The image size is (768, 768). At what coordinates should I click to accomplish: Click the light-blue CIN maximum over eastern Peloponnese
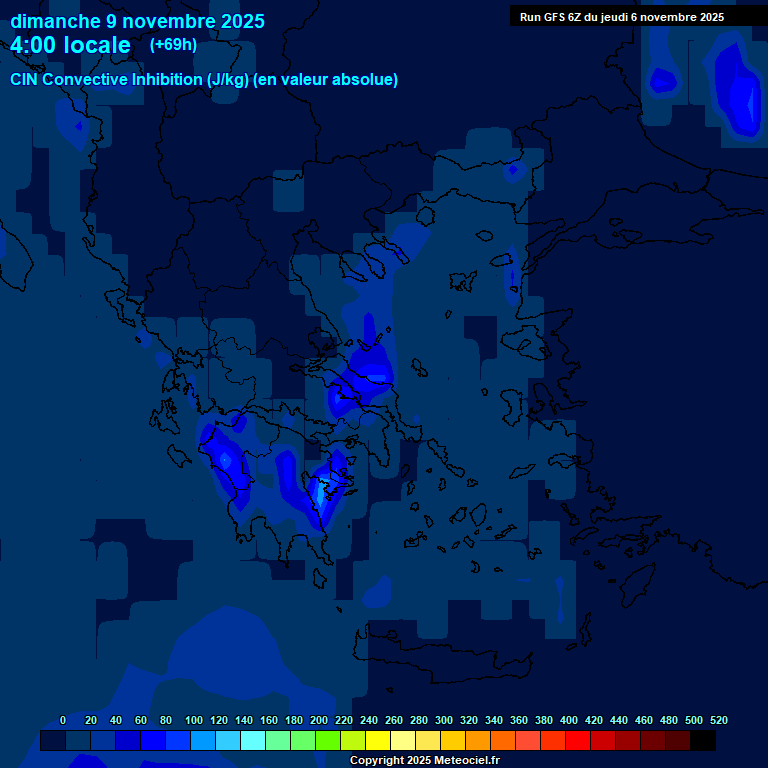(321, 491)
